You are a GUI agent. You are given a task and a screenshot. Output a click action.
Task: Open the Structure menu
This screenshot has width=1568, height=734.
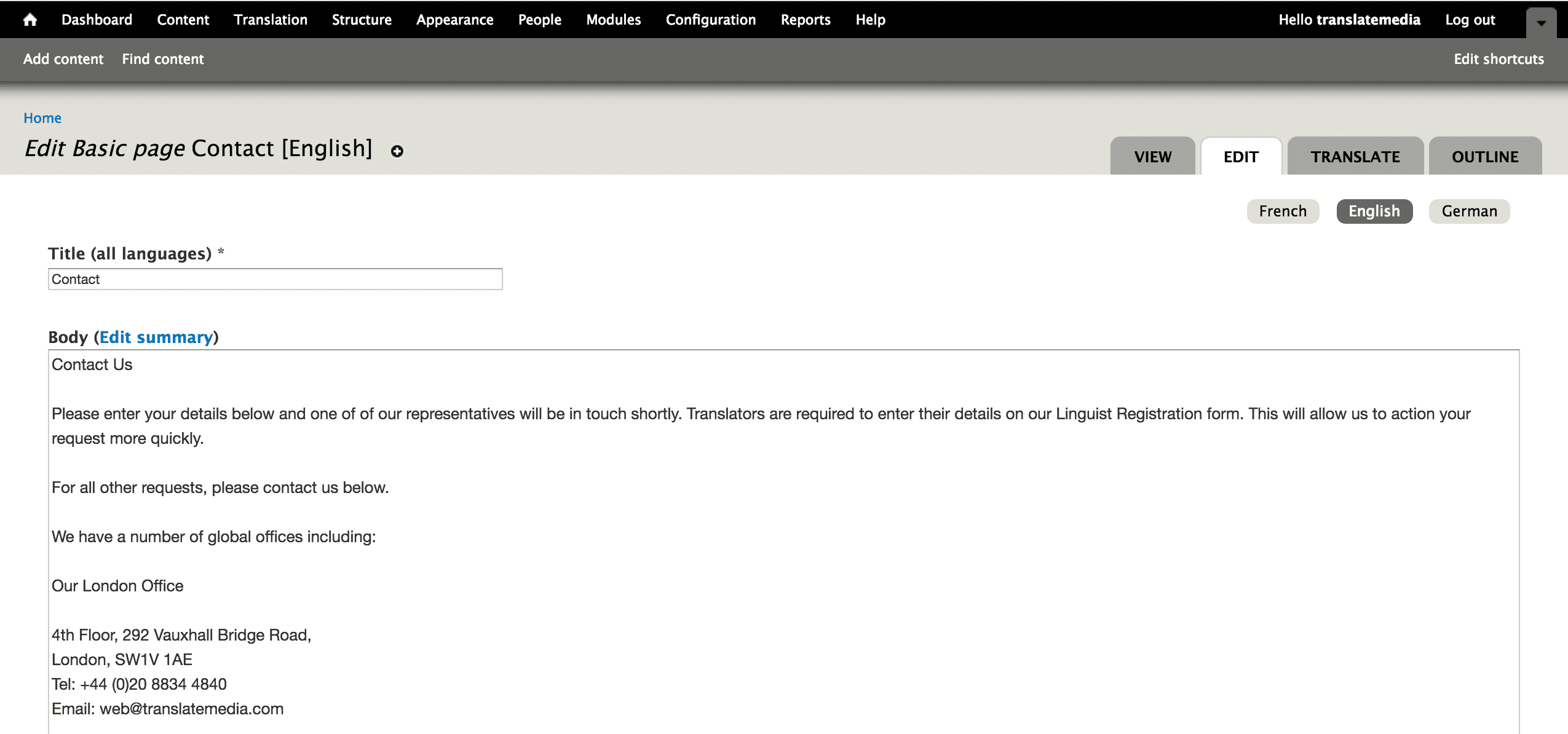(362, 20)
